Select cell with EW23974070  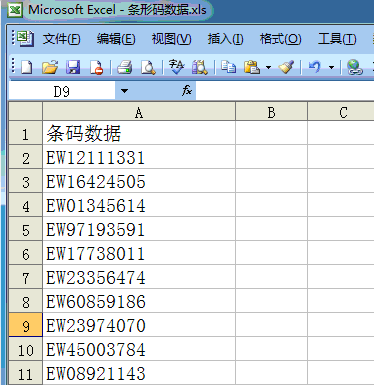coord(139,325)
